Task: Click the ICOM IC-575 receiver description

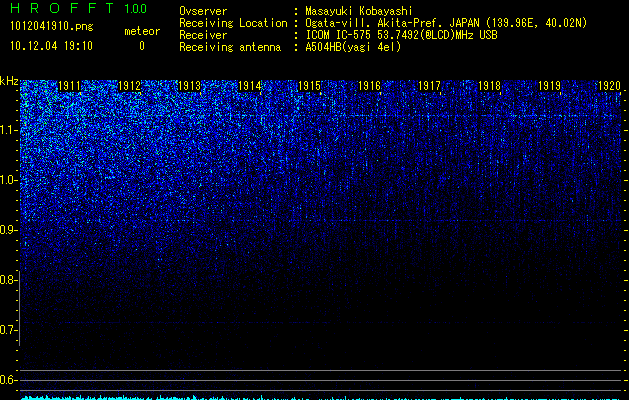Action: [401, 35]
